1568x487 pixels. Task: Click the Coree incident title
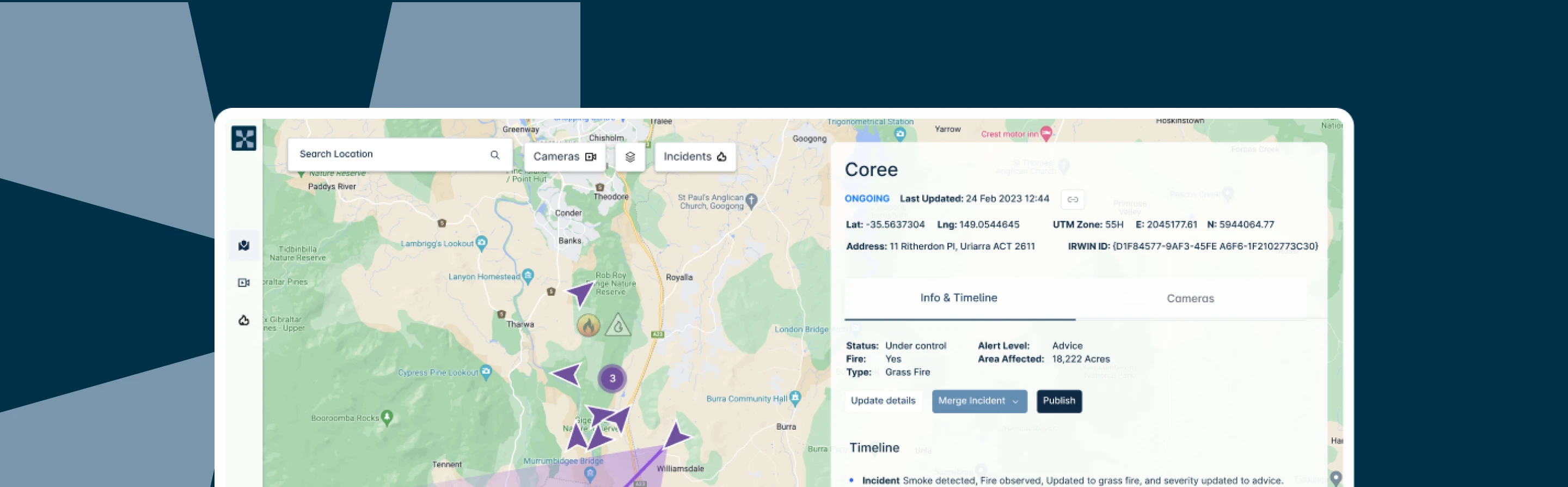pyautogui.click(x=871, y=169)
